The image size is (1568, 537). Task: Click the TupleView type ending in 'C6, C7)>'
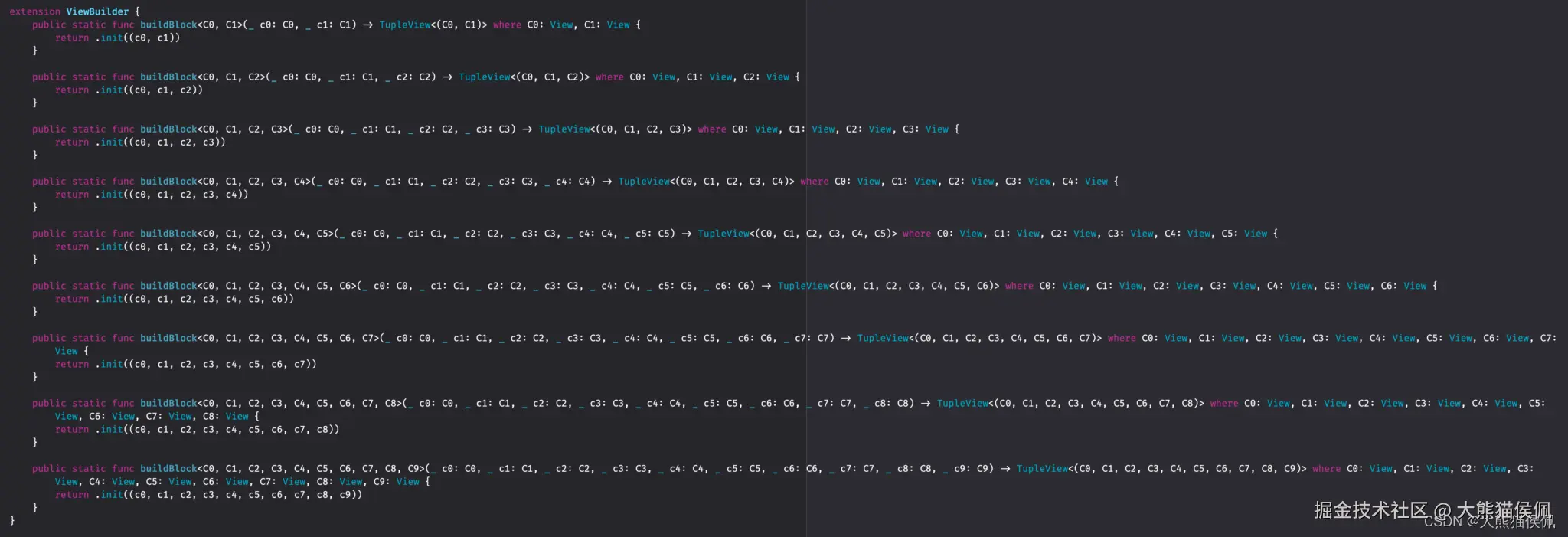tap(980, 337)
